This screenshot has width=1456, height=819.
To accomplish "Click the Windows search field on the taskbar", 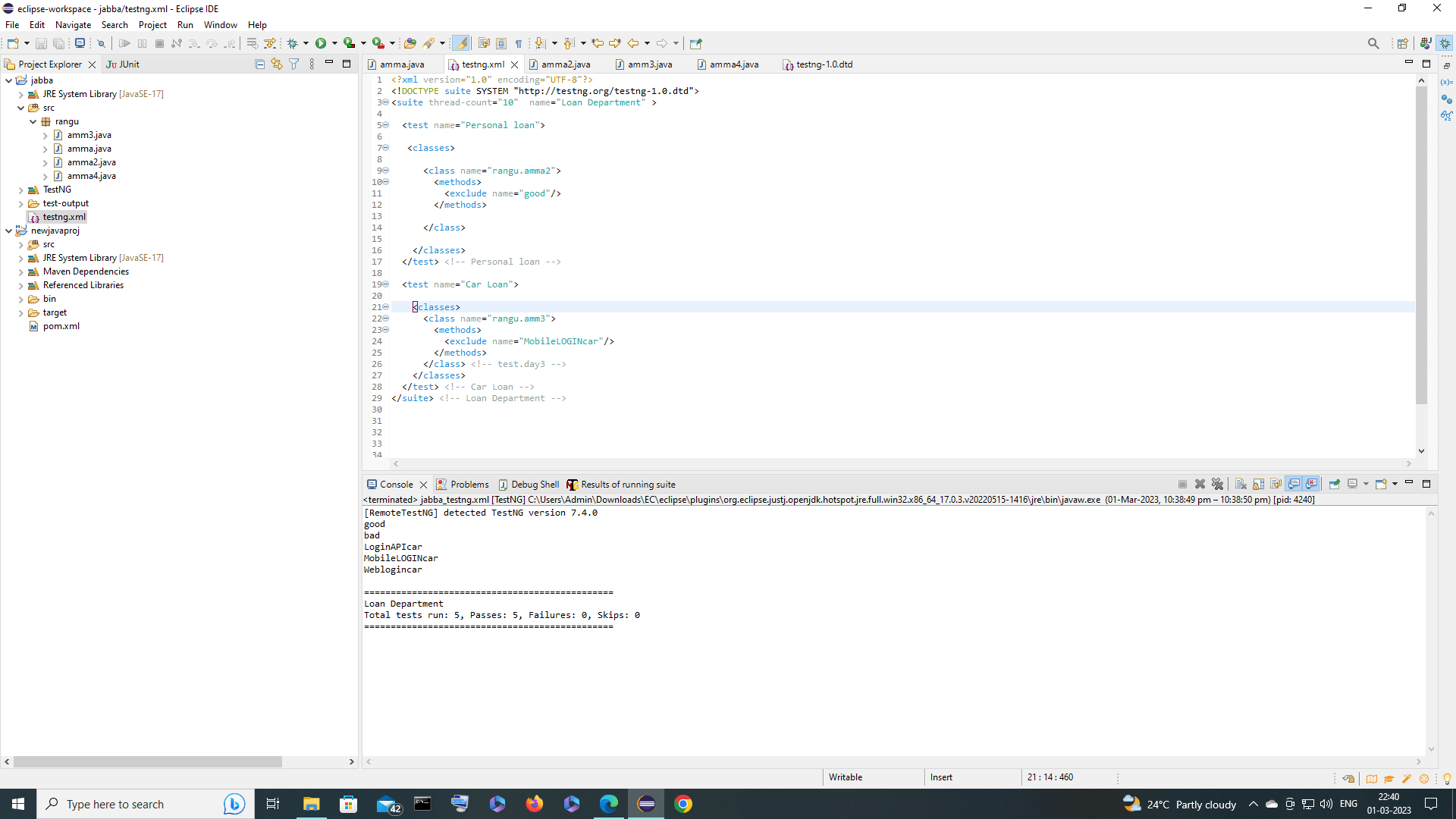I will point(121,803).
